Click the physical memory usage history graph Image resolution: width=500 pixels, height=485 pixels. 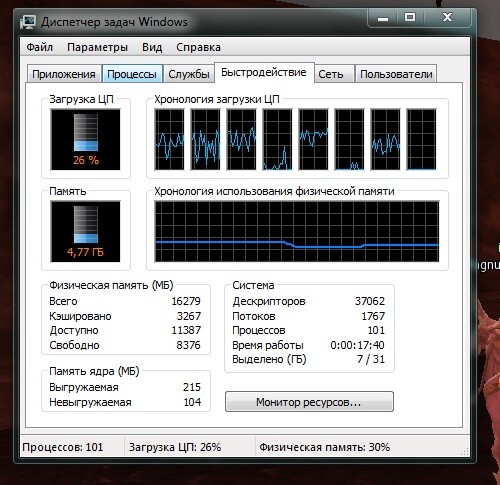pos(297,231)
